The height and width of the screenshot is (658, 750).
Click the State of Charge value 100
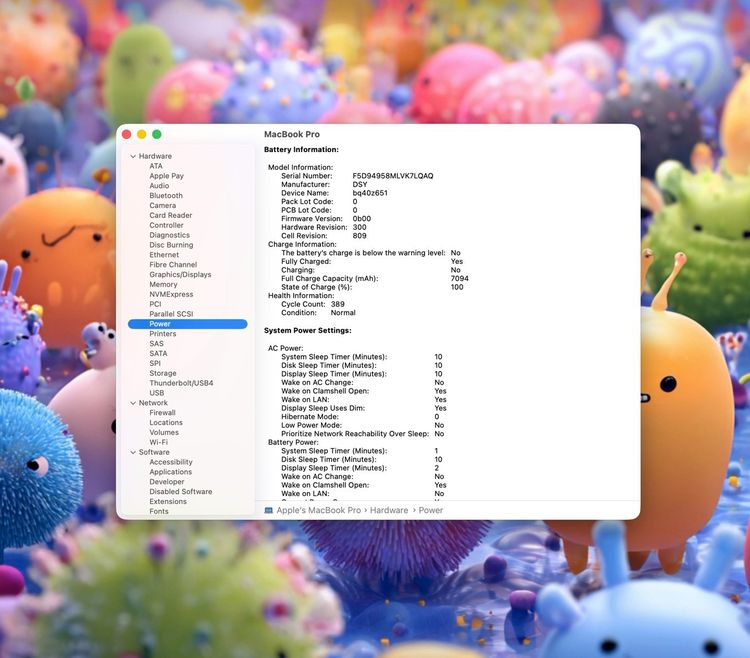click(x=457, y=287)
